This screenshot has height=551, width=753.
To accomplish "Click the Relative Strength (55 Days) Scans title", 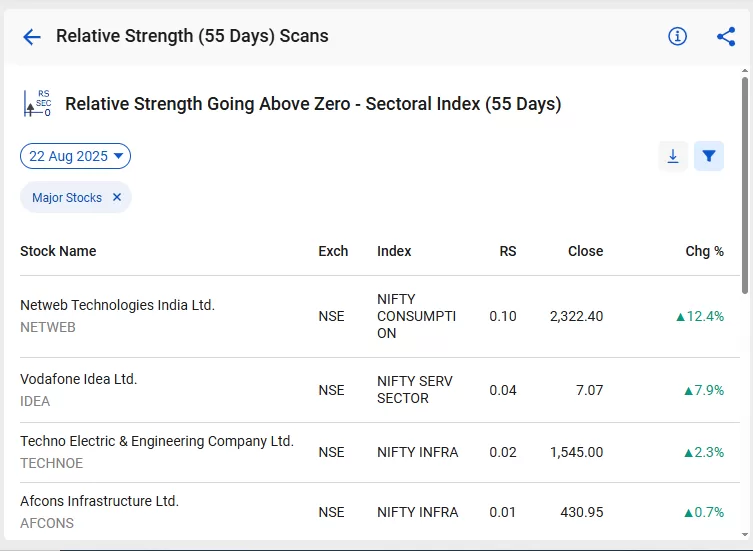I will [x=192, y=36].
